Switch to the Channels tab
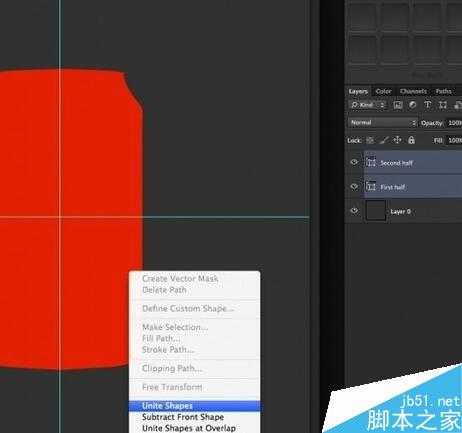 click(x=413, y=91)
